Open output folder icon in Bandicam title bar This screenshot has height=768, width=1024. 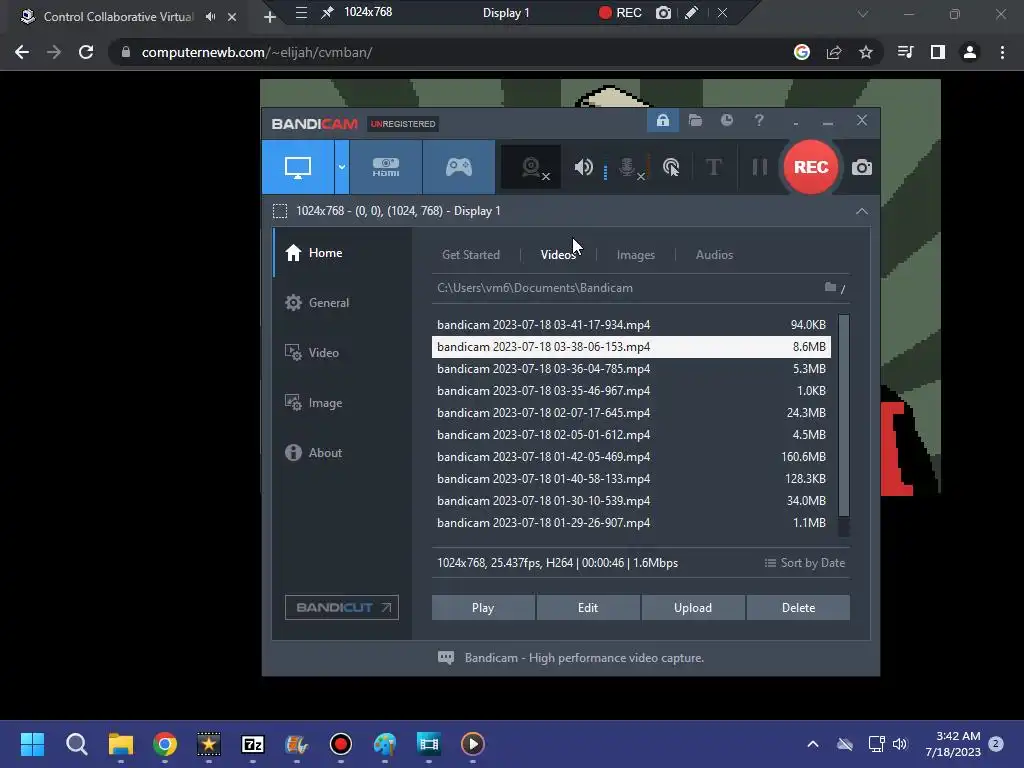pyautogui.click(x=695, y=120)
